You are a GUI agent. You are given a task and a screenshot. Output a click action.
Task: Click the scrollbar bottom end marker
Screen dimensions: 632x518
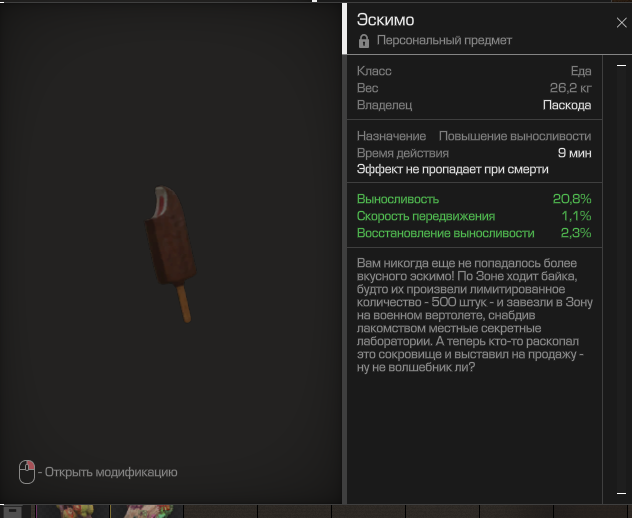click(621, 493)
